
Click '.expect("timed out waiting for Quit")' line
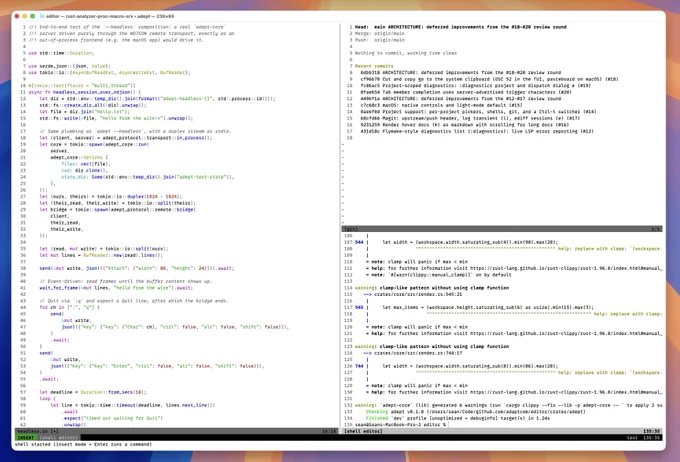tap(112, 418)
